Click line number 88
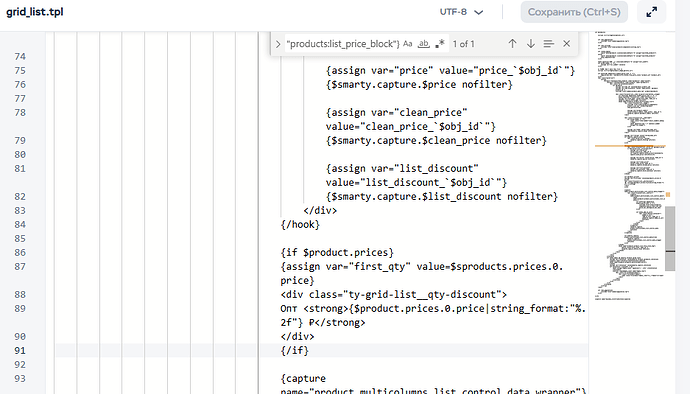The height and width of the screenshot is (394, 690). click(20, 295)
